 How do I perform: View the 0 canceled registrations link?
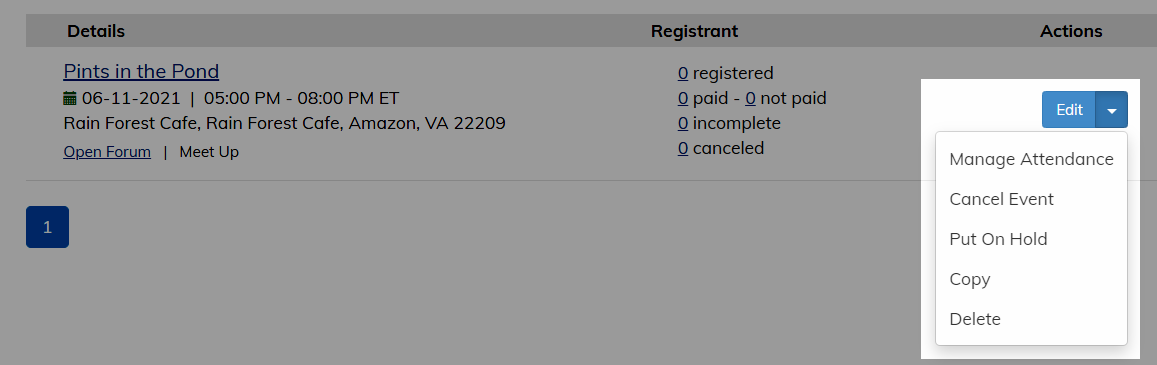point(683,148)
